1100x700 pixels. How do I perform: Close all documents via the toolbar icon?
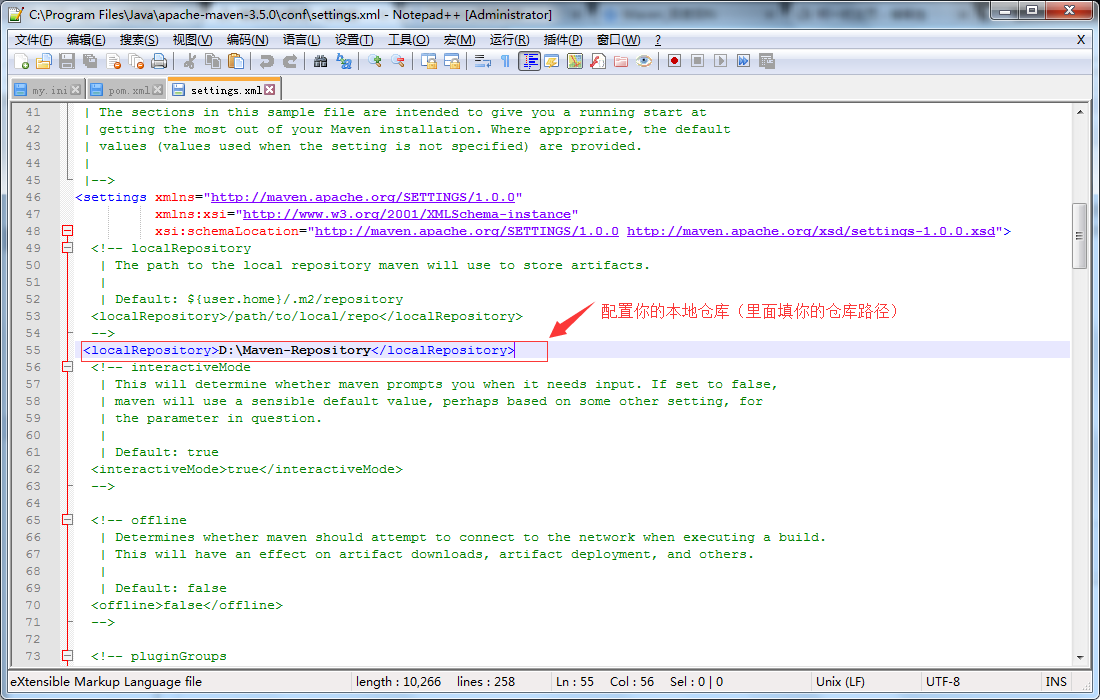click(136, 62)
